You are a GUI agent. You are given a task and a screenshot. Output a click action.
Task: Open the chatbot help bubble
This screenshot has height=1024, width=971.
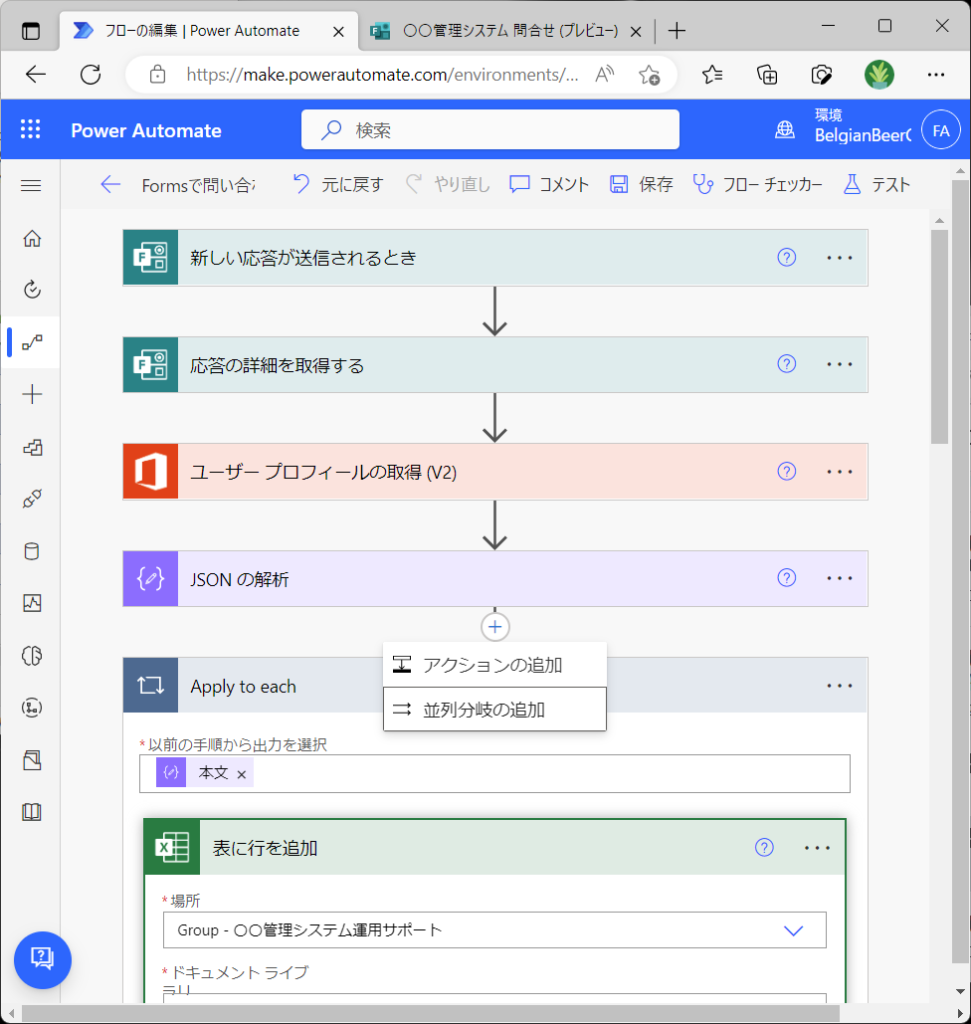pyautogui.click(x=42, y=959)
